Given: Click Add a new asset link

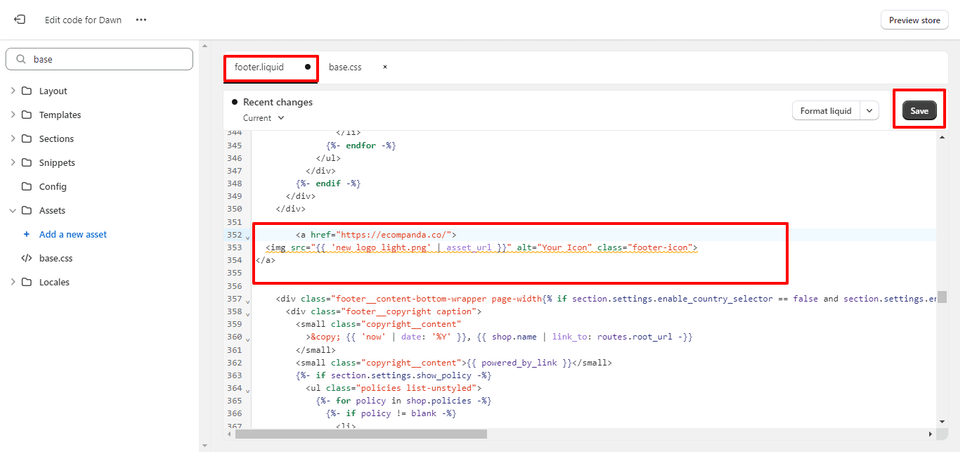Looking at the screenshot, I should (73, 234).
